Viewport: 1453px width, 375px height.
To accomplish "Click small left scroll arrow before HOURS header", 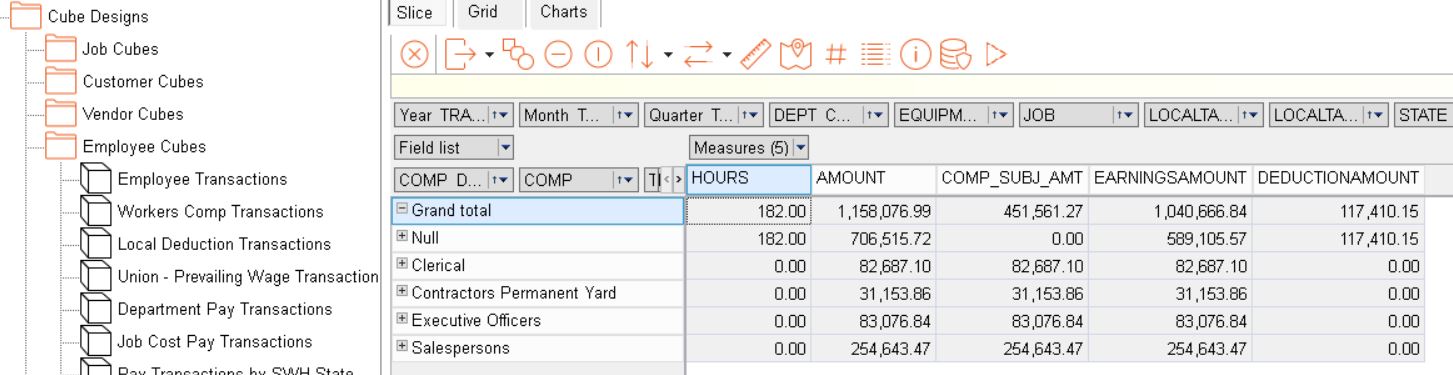I will [667, 180].
